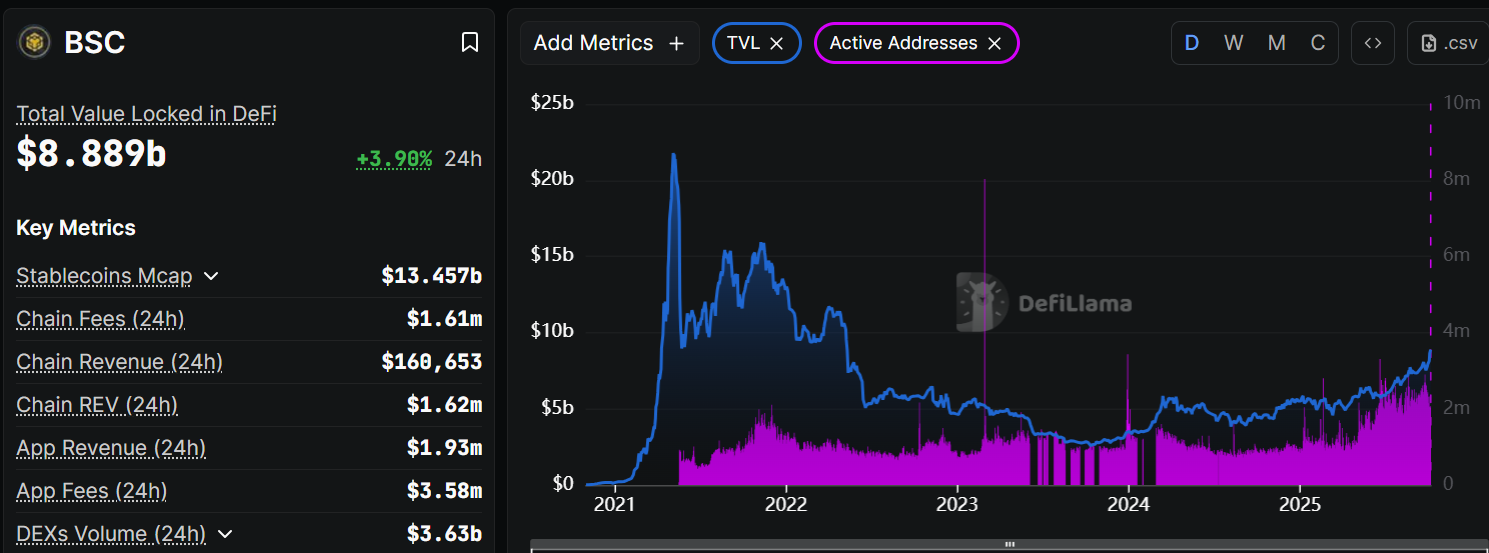Click the bookmark icon next to BSC
This screenshot has width=1489, height=553.
point(469,42)
